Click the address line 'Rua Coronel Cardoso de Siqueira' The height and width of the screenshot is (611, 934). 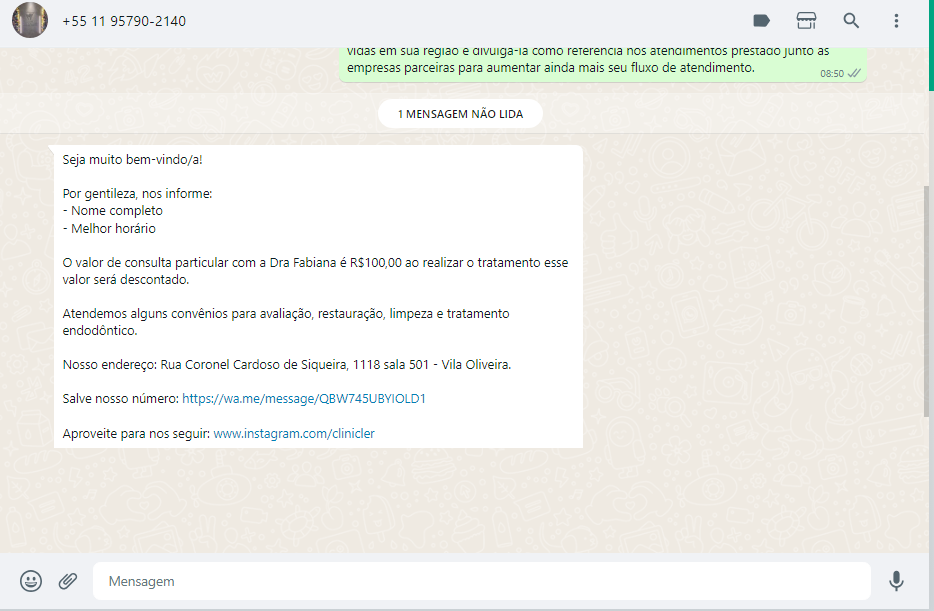pos(254,364)
